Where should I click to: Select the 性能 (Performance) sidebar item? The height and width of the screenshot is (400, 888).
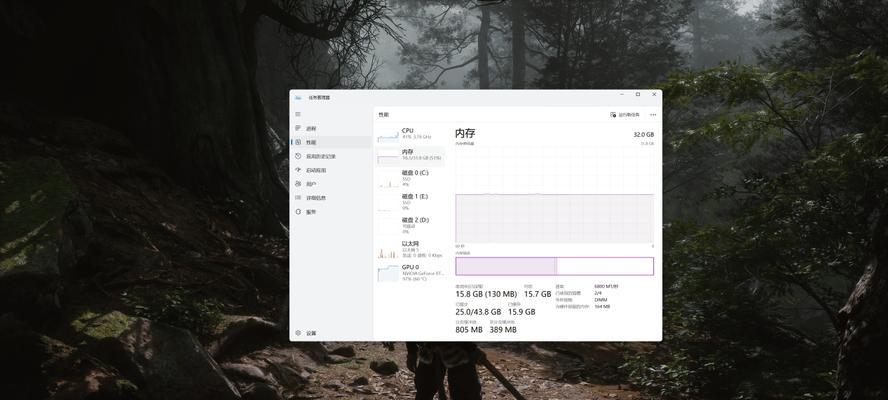[x=331, y=142]
